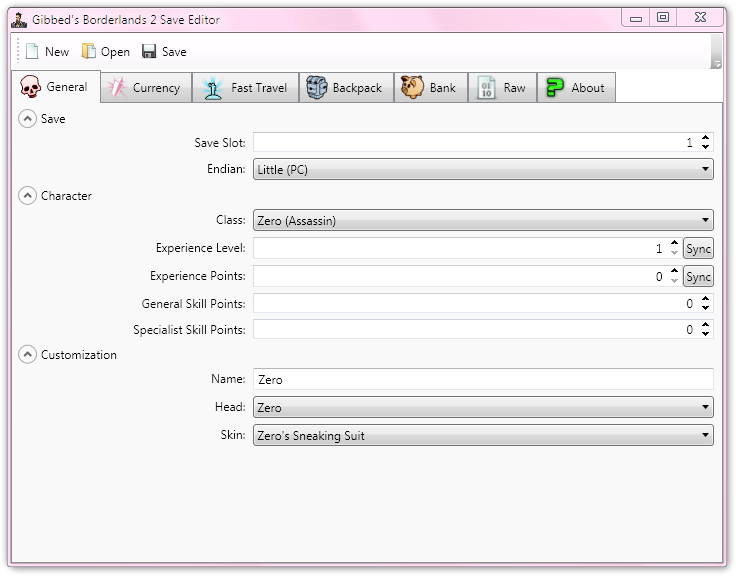
Task: Sync the Experience Level
Action: (698, 248)
